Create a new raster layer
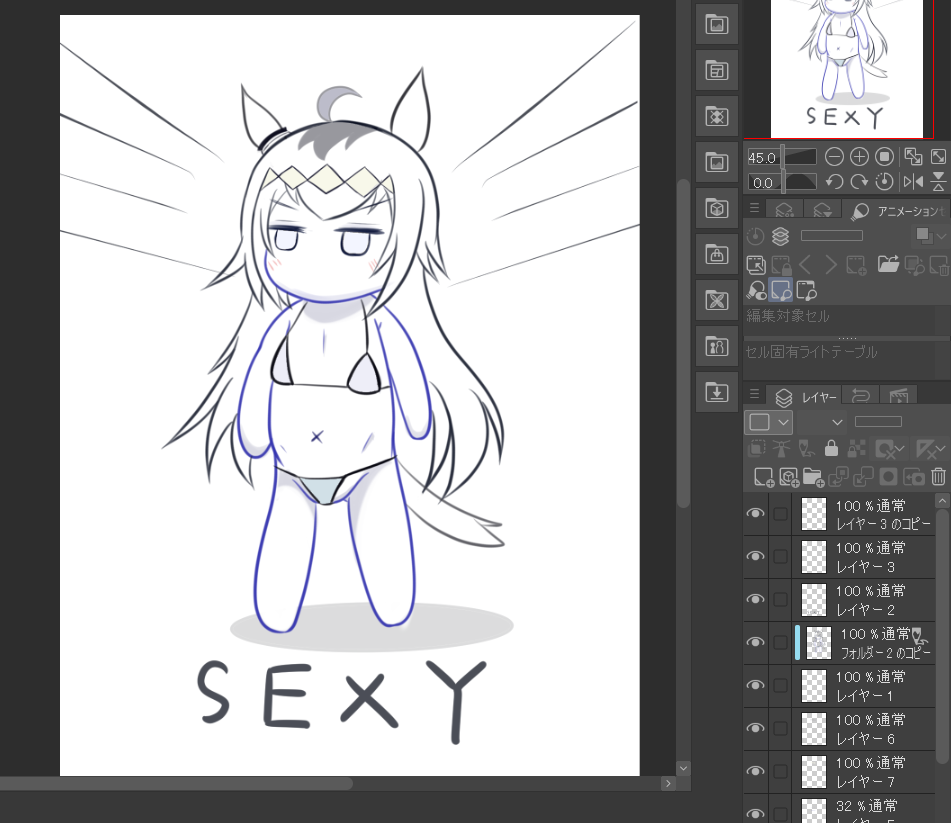The height and width of the screenshot is (823, 951). (x=764, y=477)
